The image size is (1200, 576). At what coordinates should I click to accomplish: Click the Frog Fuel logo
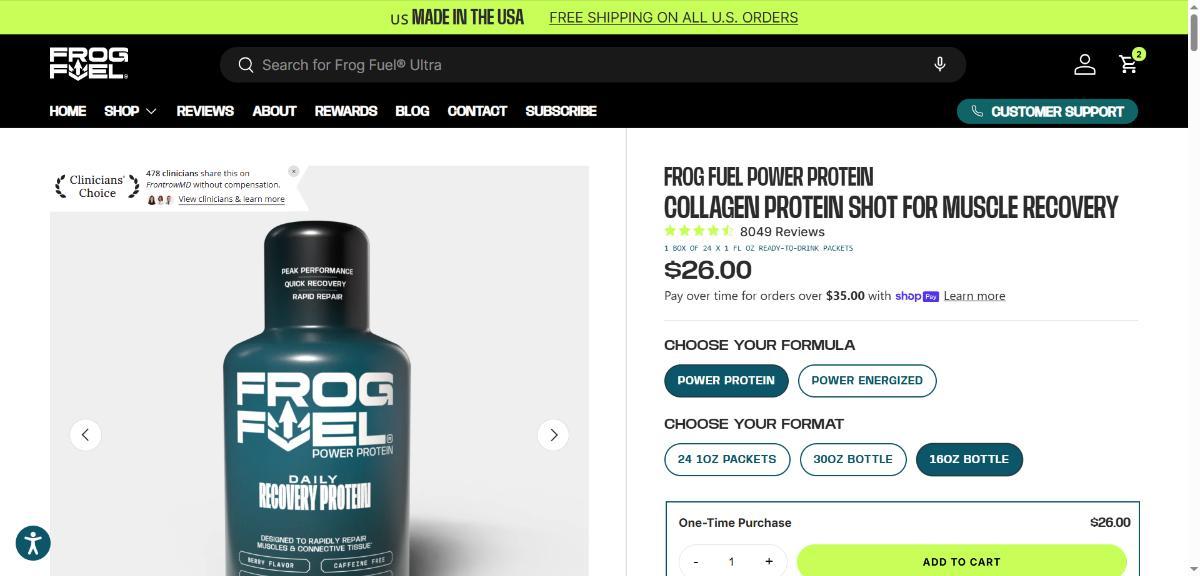89,64
